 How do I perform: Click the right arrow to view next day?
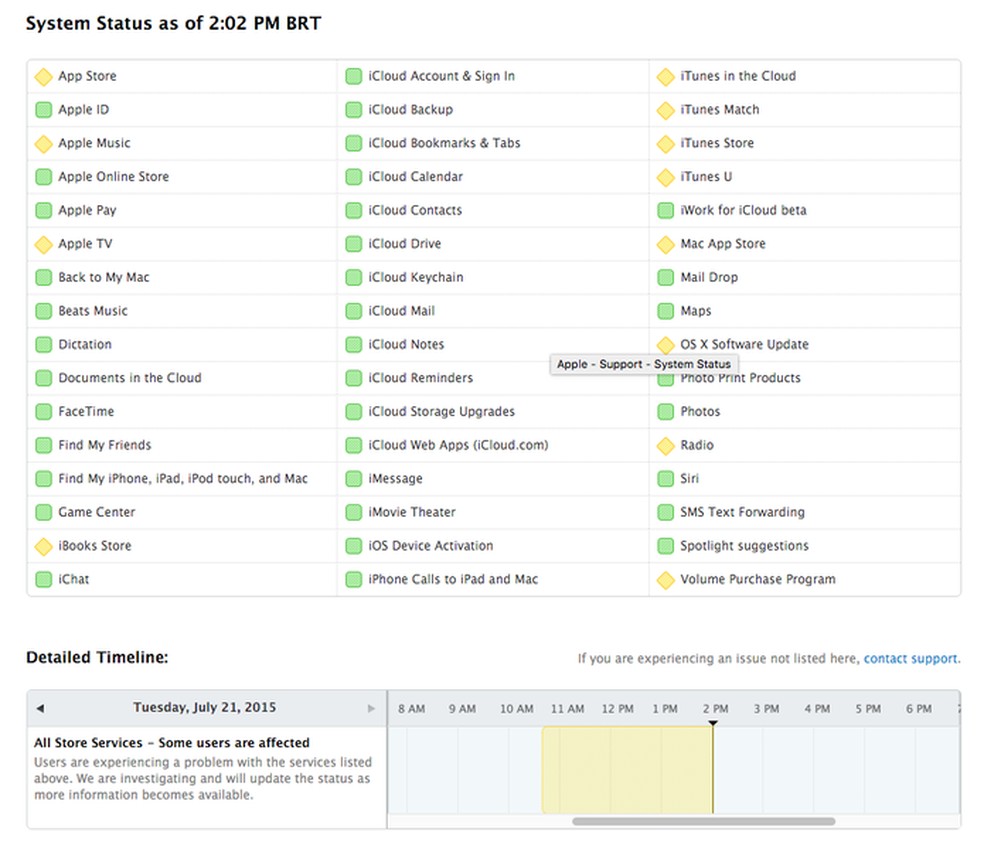(x=370, y=707)
